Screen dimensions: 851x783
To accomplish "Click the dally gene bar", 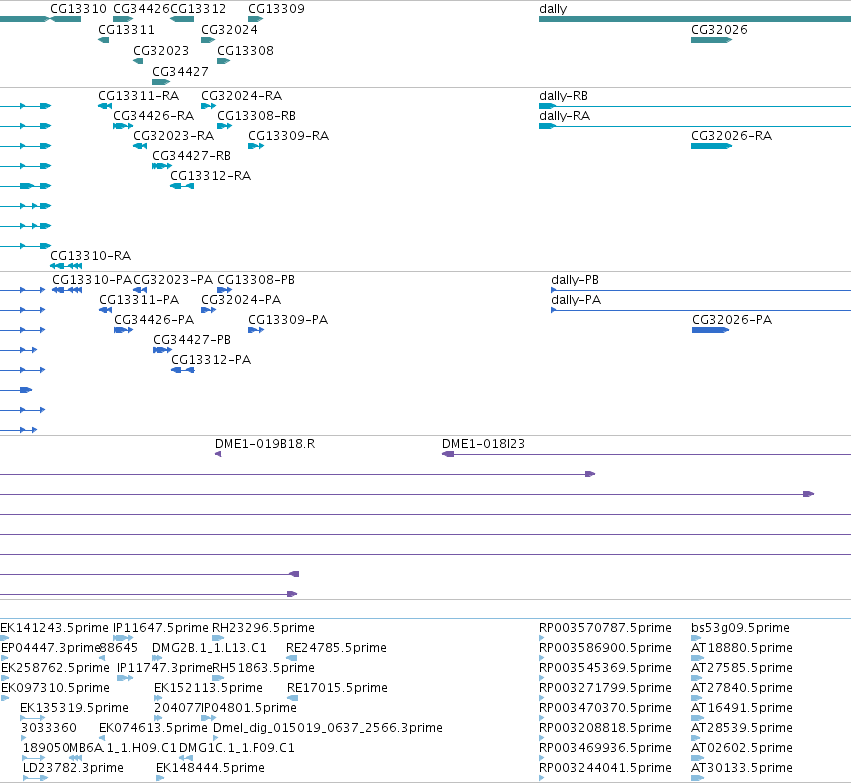I will tap(695, 19).
